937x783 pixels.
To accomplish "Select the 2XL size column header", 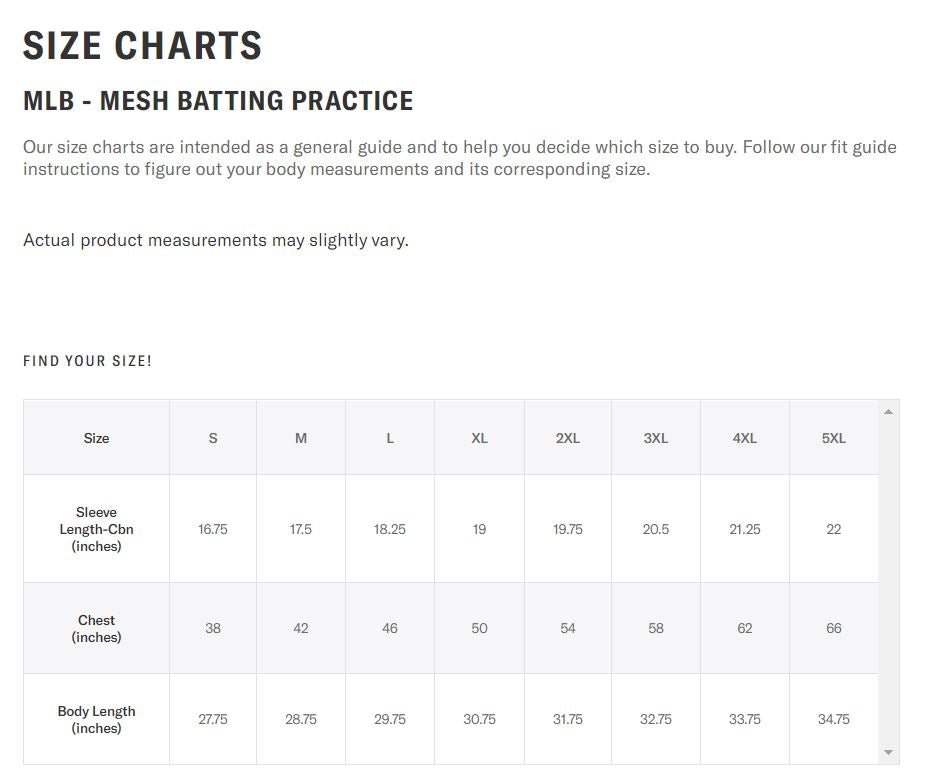I will [x=568, y=438].
